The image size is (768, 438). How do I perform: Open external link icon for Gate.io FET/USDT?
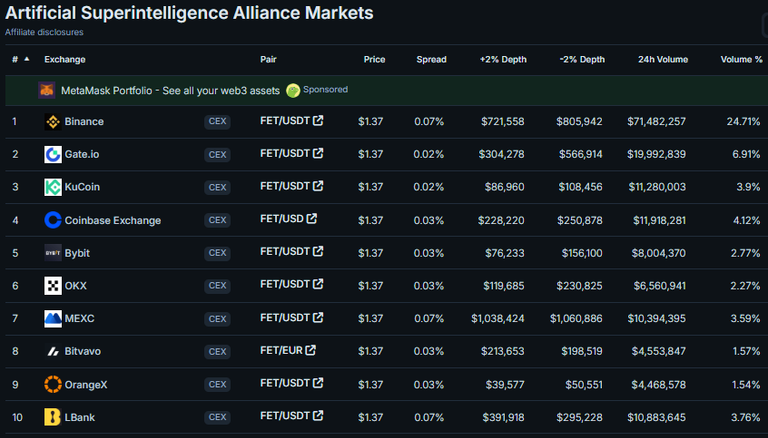(318, 153)
